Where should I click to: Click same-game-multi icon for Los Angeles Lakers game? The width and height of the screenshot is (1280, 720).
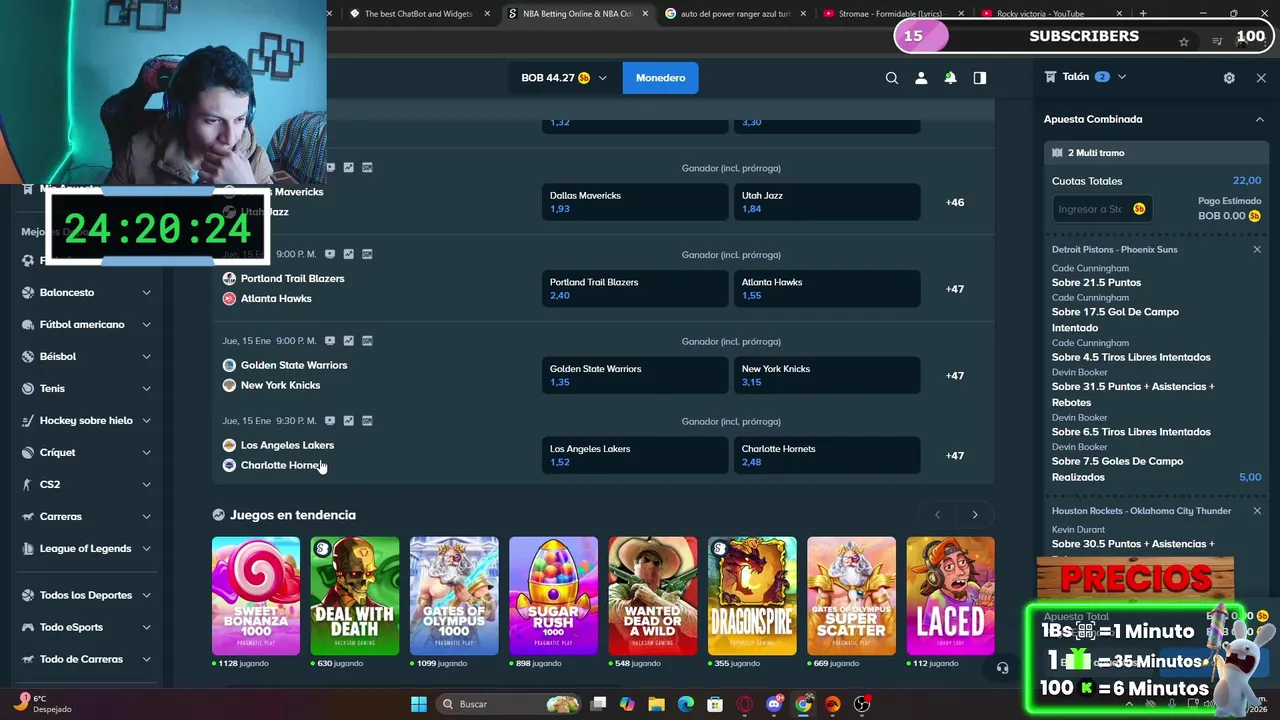click(367, 421)
